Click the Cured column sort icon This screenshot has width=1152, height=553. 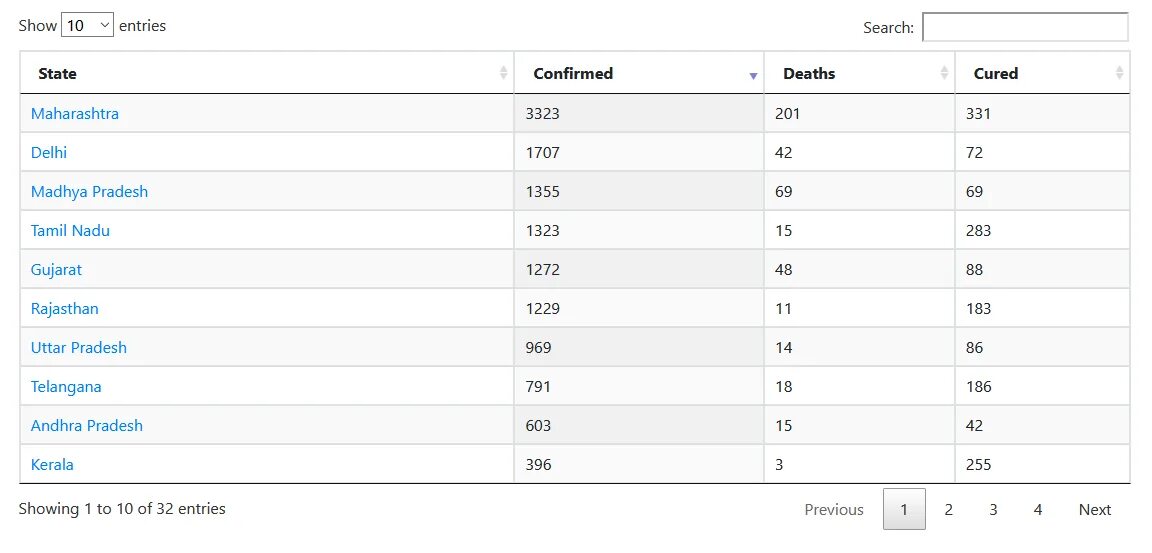[1119, 73]
